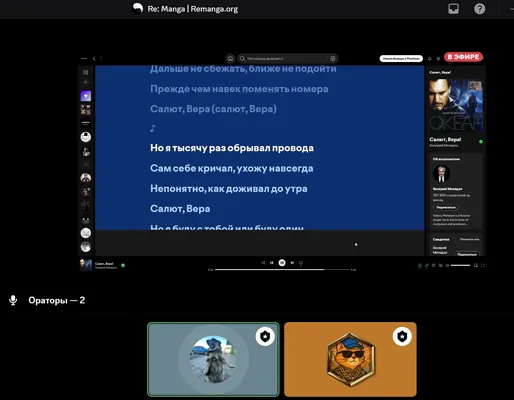Image resolution: width=514 pixels, height=400 pixels.
Task: Click the Spotify track progress bar
Action: pos(282,269)
